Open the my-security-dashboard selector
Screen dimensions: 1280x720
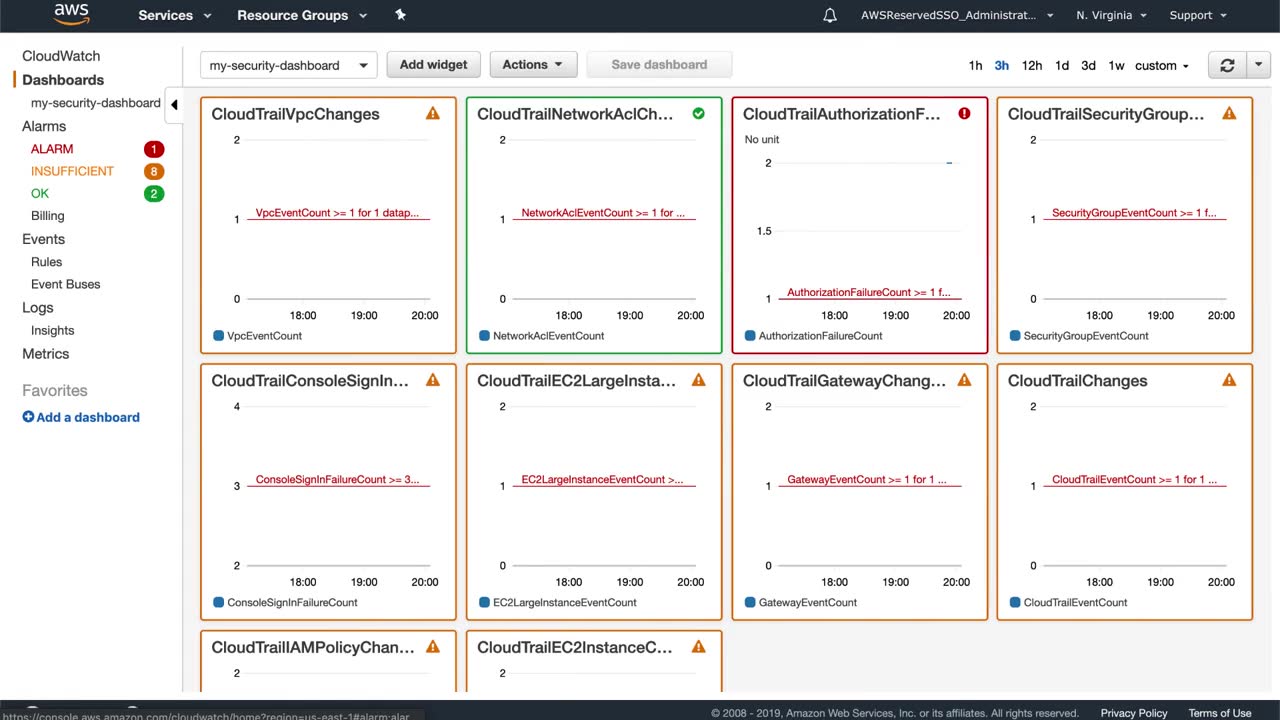tap(289, 65)
